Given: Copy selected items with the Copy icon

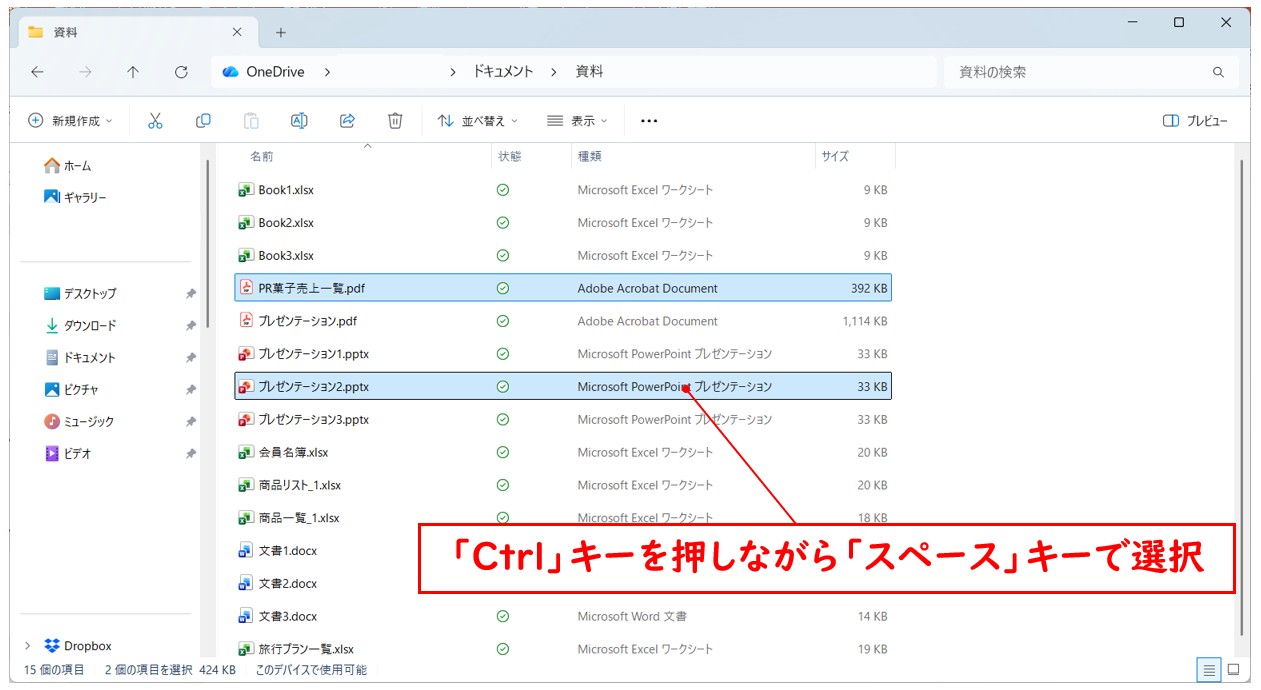Looking at the screenshot, I should pos(203,120).
